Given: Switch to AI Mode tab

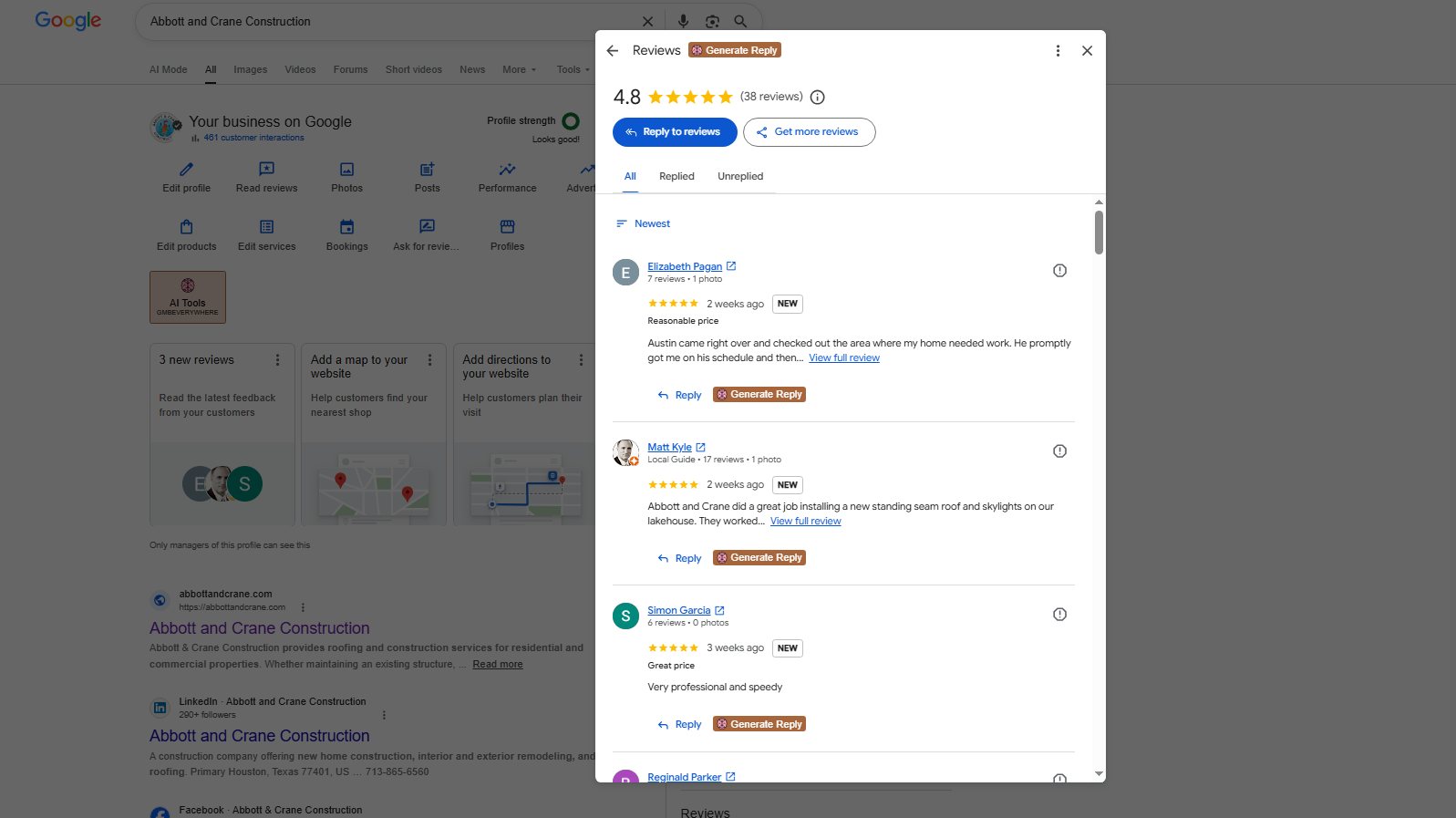Looking at the screenshot, I should pyautogui.click(x=169, y=70).
